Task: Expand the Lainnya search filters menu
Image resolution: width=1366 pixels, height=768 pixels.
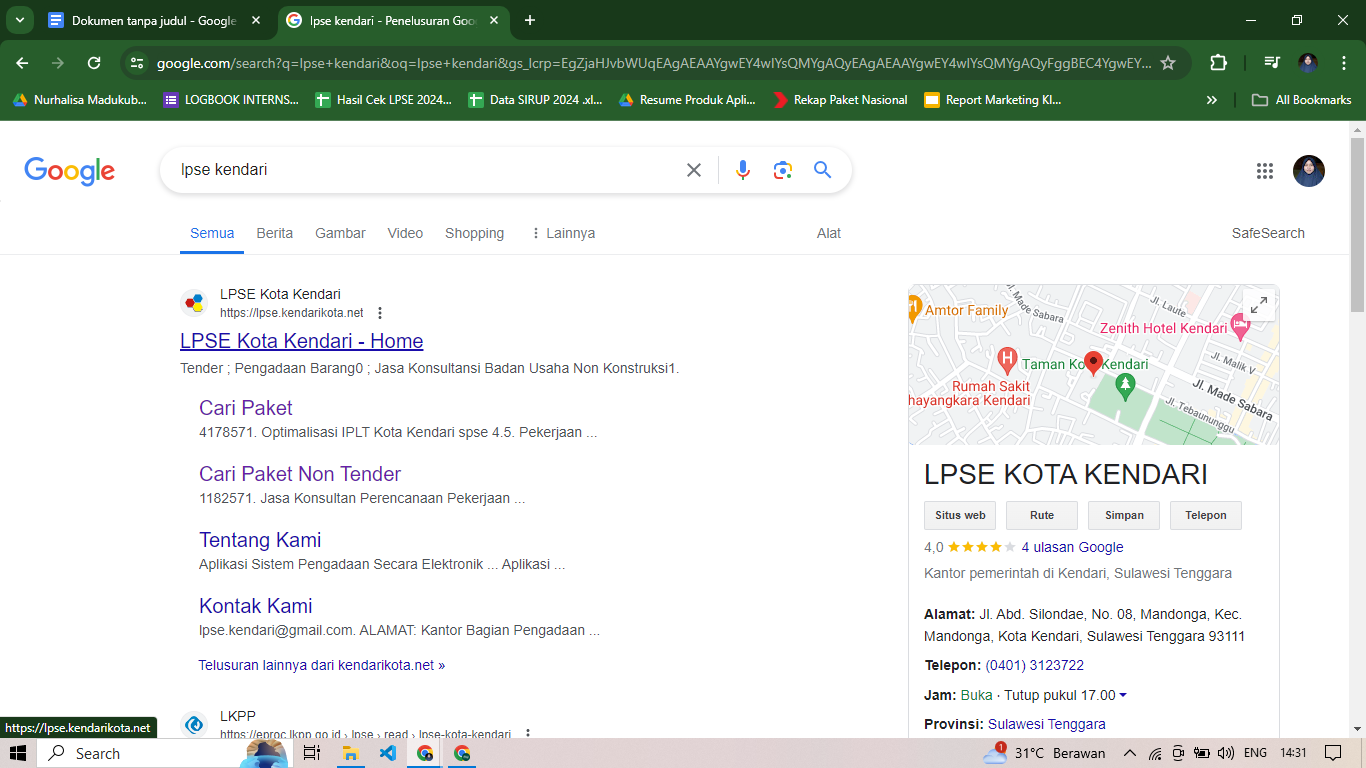Action: 563,233
